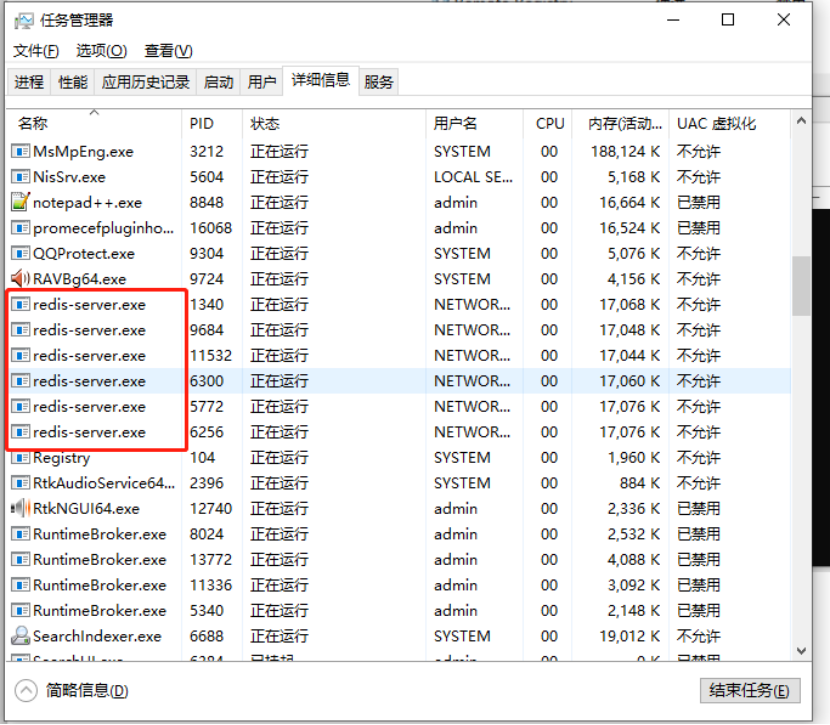The height and width of the screenshot is (725, 830).
Task: Click the QQProtect.exe process icon
Action: click(x=20, y=253)
